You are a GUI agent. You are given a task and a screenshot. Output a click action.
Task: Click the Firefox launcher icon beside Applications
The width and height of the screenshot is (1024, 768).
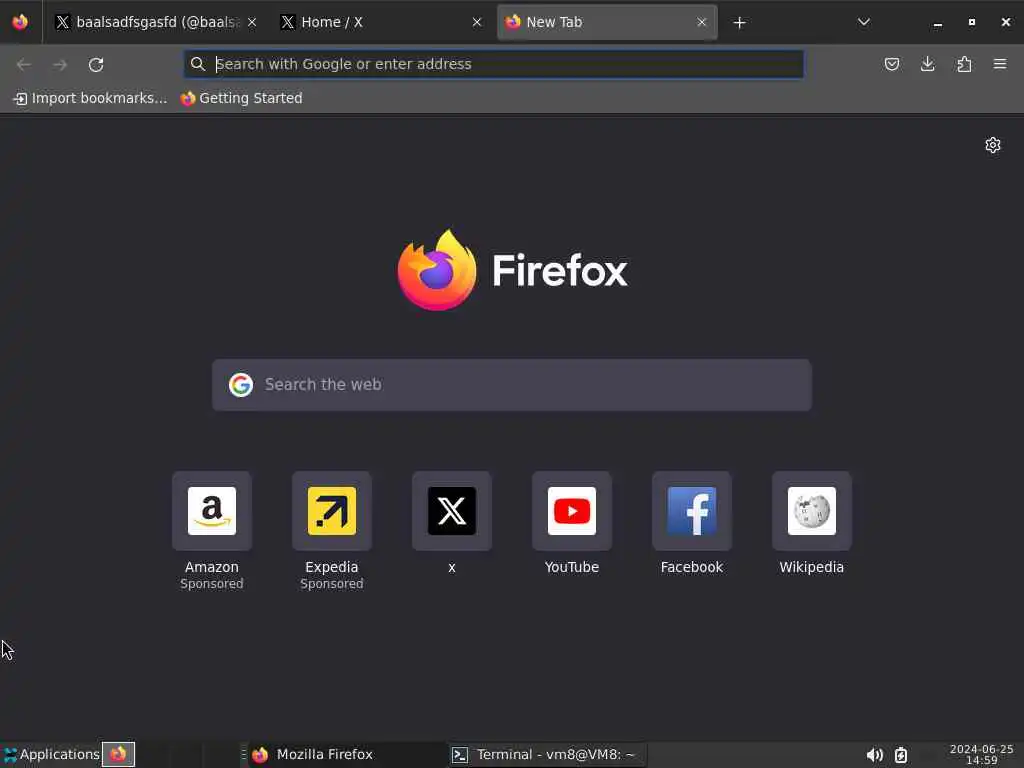(x=118, y=754)
